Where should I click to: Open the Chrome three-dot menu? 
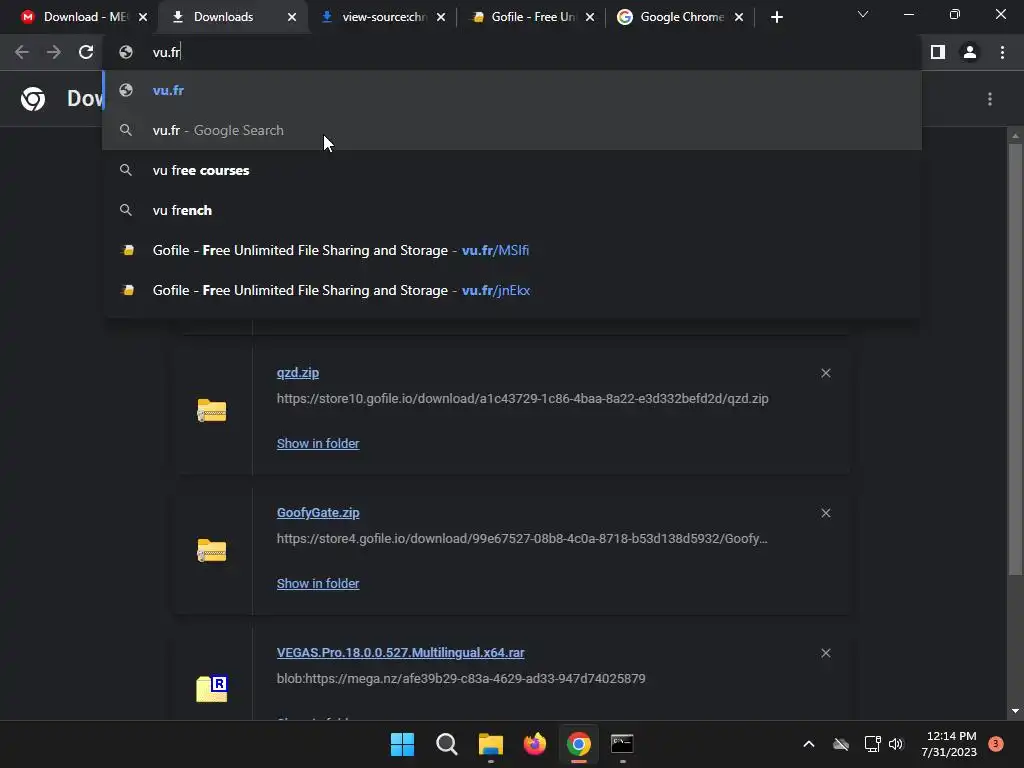click(x=1002, y=52)
